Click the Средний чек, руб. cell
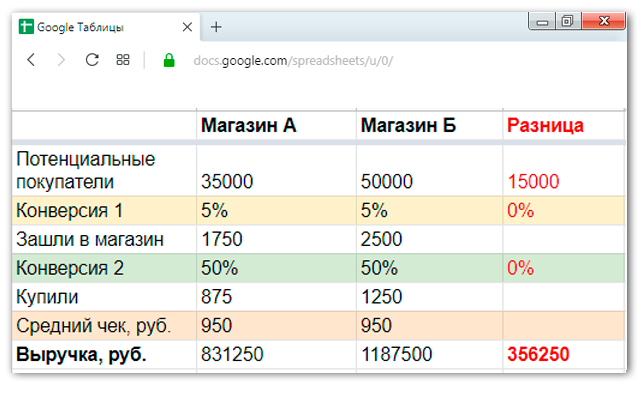 tap(104, 326)
